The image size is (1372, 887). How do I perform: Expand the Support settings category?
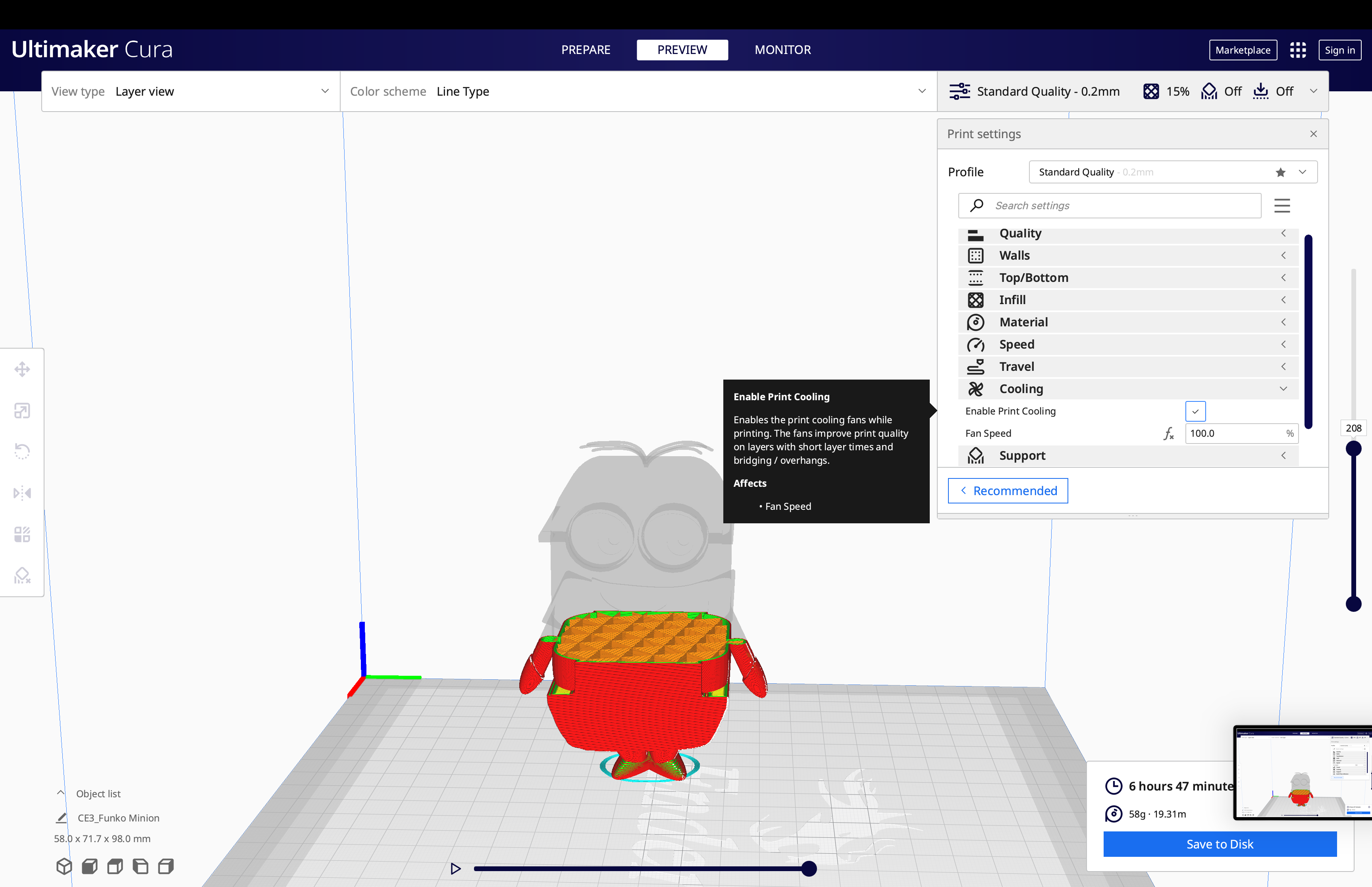(1128, 455)
